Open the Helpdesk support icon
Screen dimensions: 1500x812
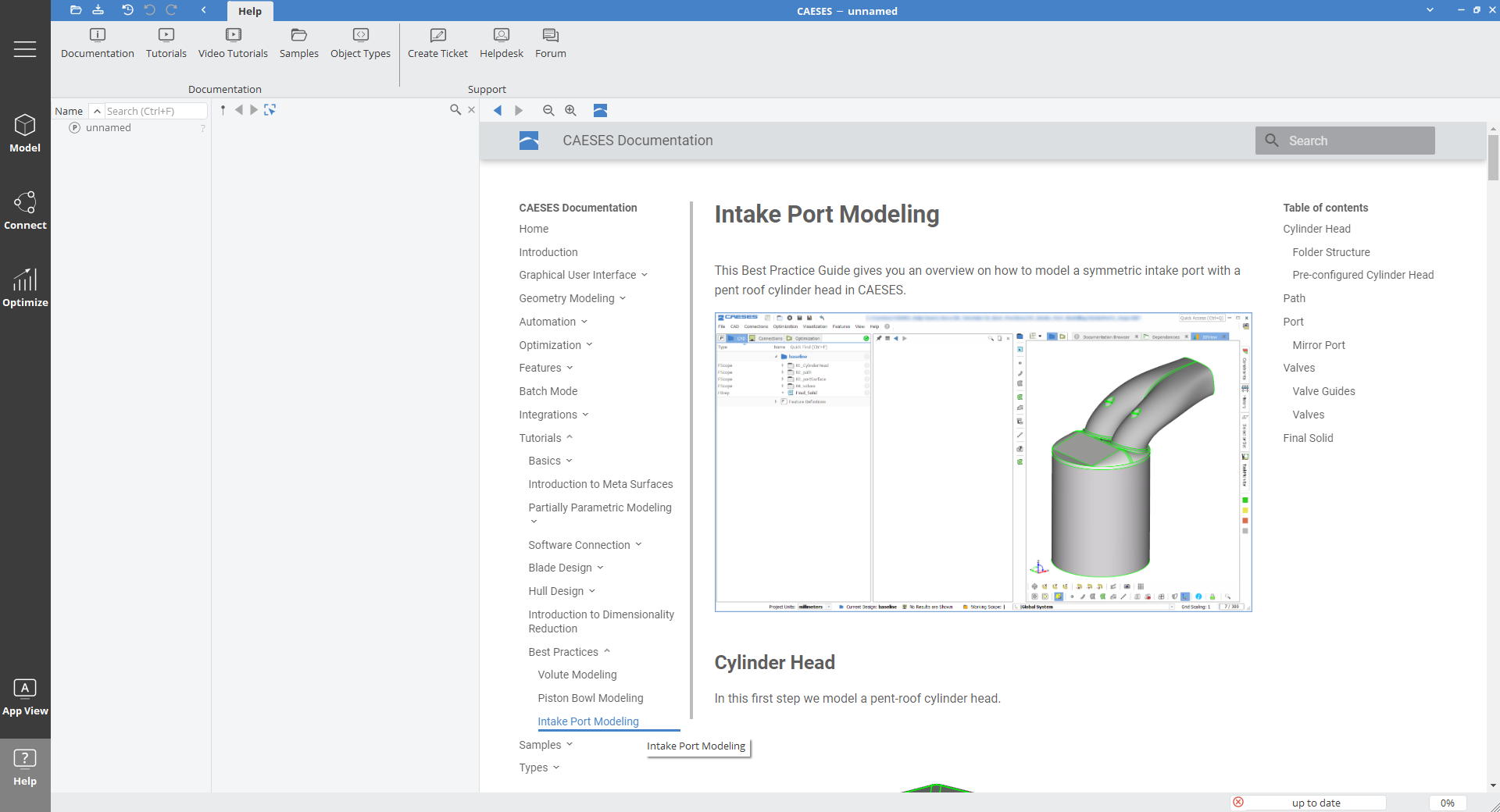pyautogui.click(x=502, y=44)
